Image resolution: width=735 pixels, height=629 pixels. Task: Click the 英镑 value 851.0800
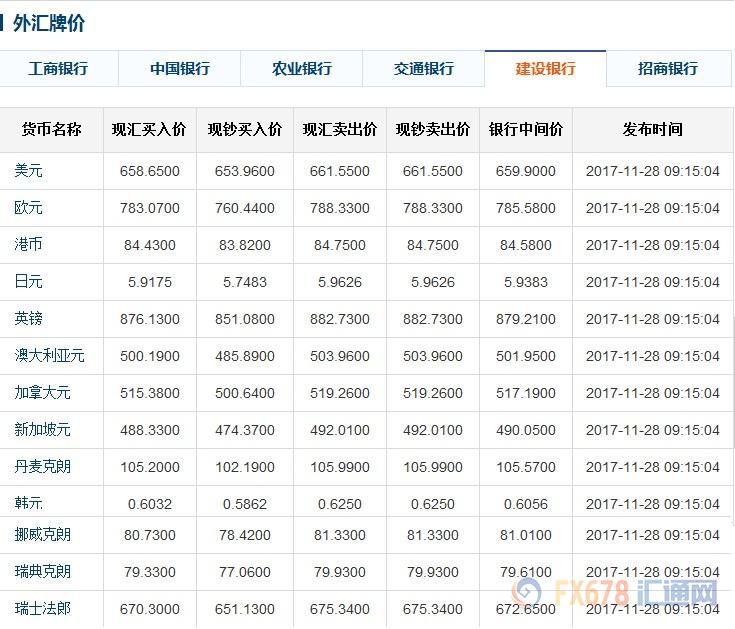point(245,319)
